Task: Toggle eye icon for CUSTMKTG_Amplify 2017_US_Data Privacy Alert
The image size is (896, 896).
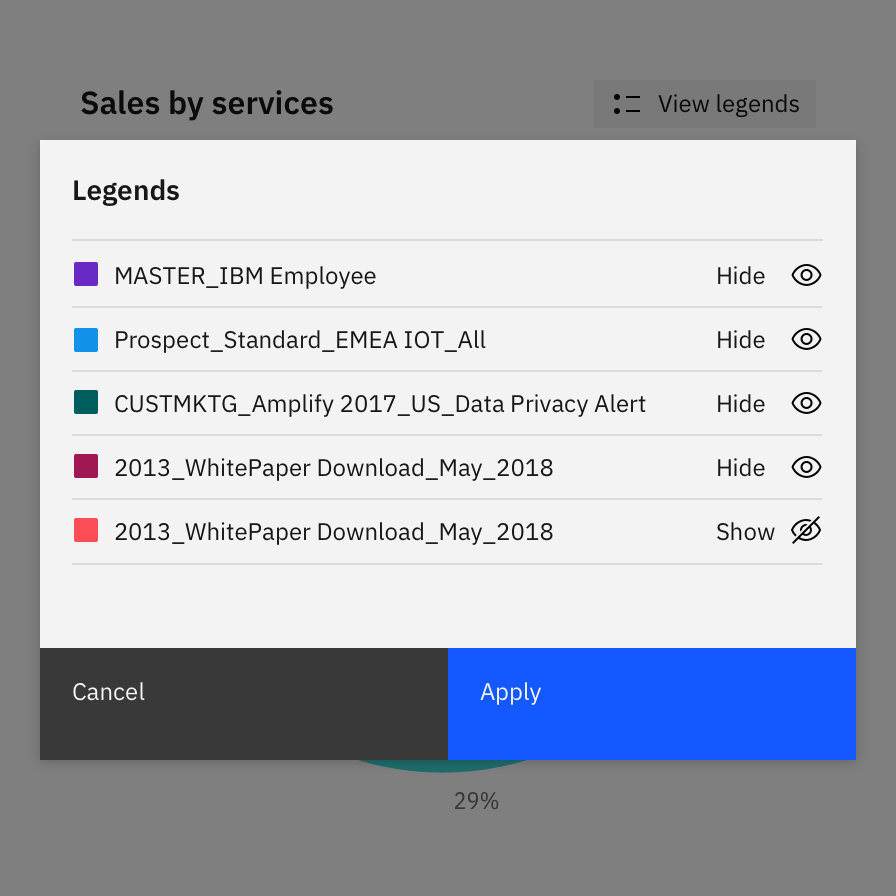Action: tap(806, 403)
